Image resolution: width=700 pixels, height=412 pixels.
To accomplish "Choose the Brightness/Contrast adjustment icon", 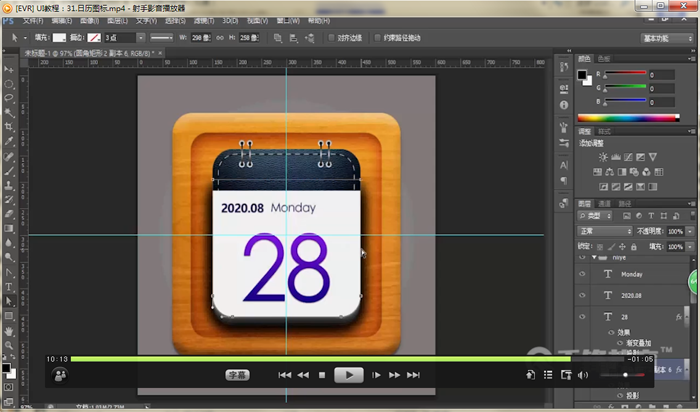I will tap(602, 157).
